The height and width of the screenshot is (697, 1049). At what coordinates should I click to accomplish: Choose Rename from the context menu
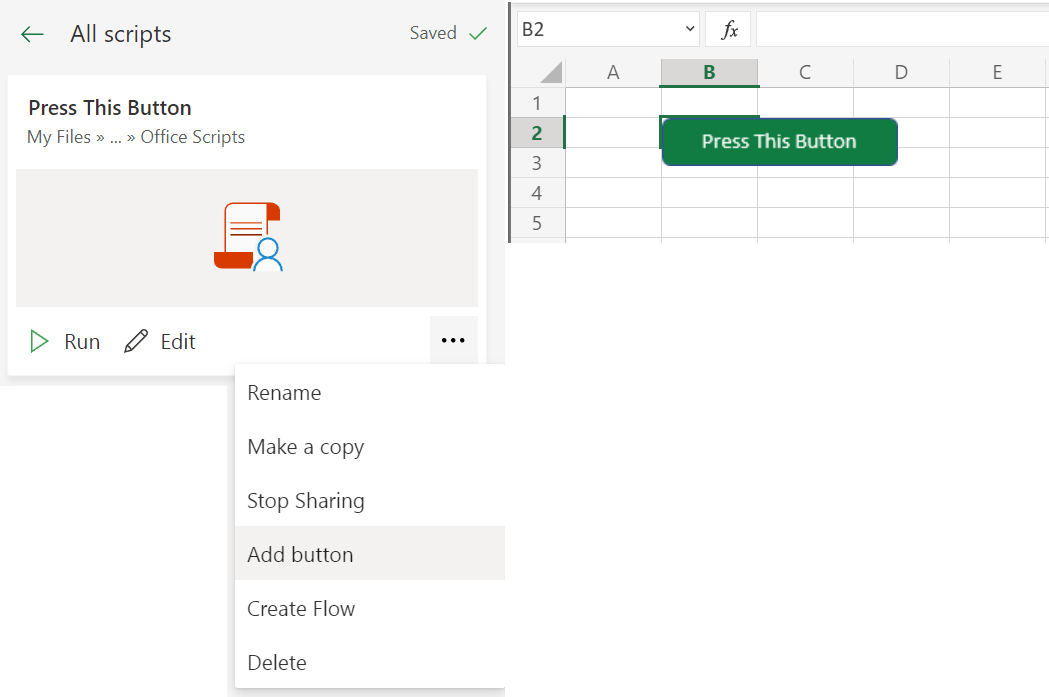tap(284, 393)
